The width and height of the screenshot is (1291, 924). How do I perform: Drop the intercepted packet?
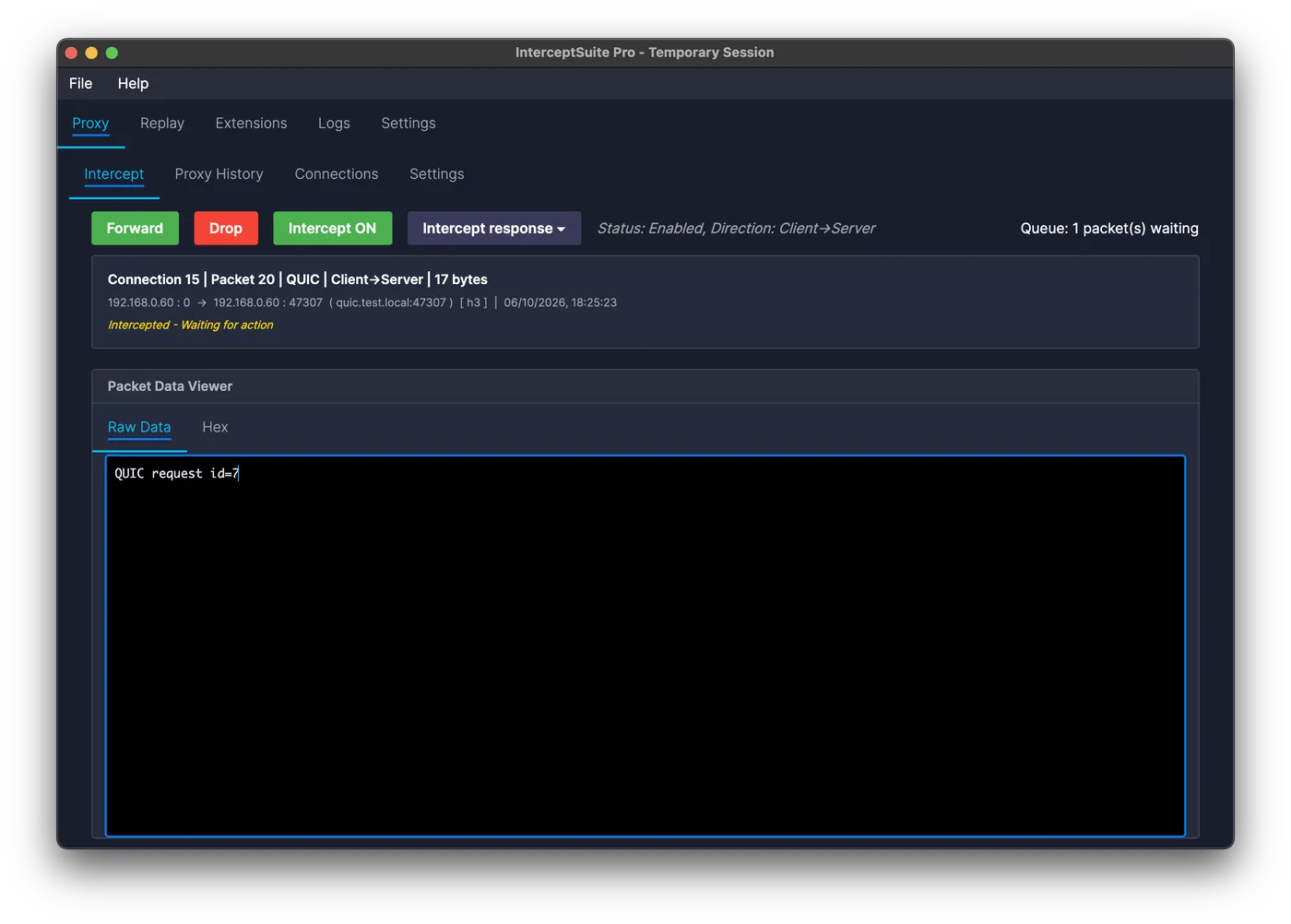pyautogui.click(x=226, y=229)
